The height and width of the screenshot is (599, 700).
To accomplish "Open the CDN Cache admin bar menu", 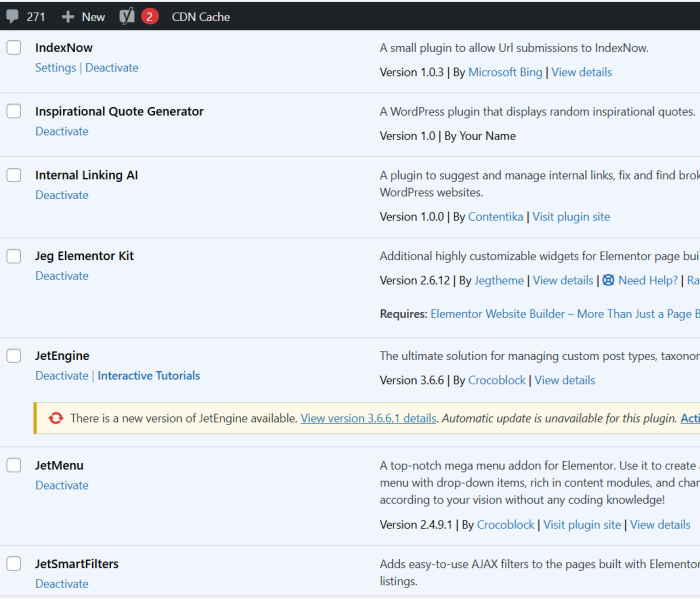I will point(200,17).
